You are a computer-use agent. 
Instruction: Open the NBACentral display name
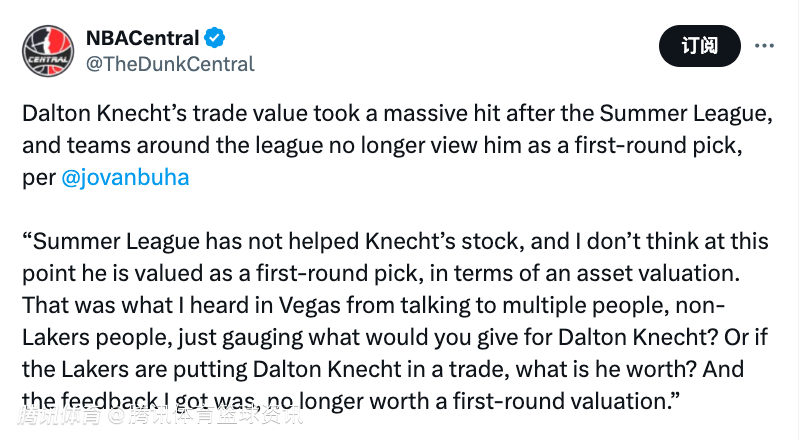(142, 38)
